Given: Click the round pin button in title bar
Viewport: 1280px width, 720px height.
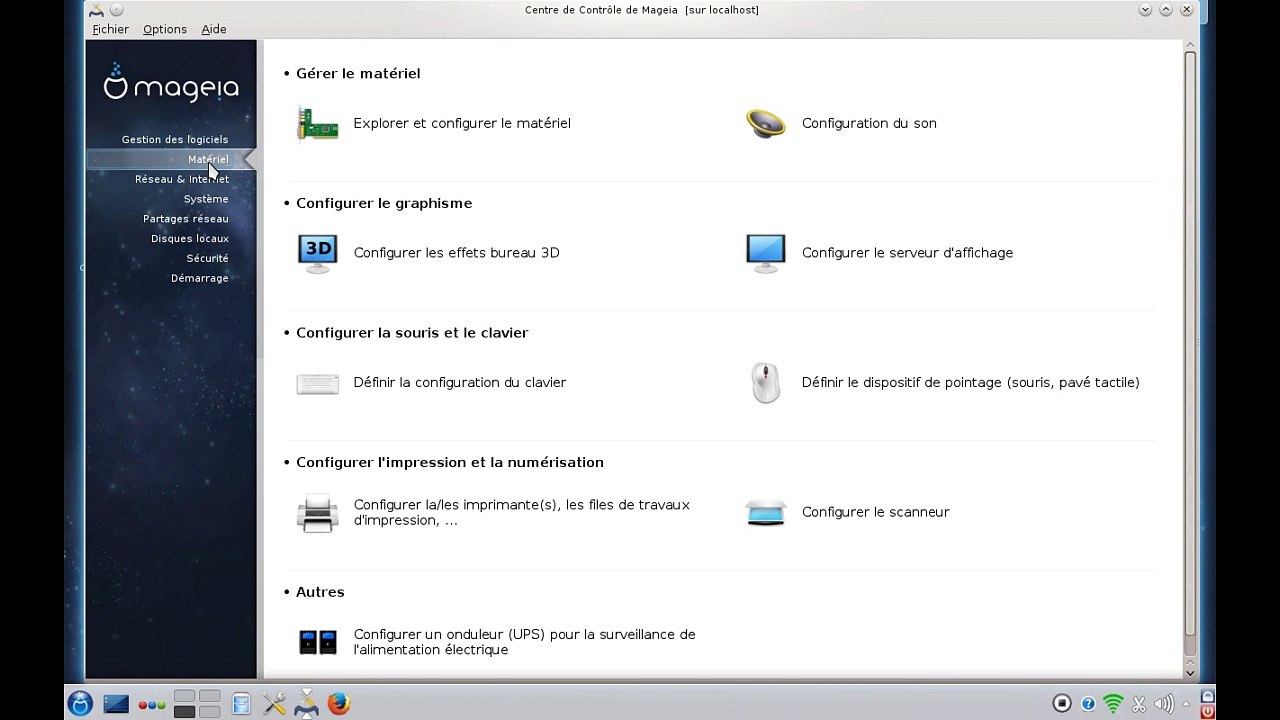Looking at the screenshot, I should pos(116,10).
